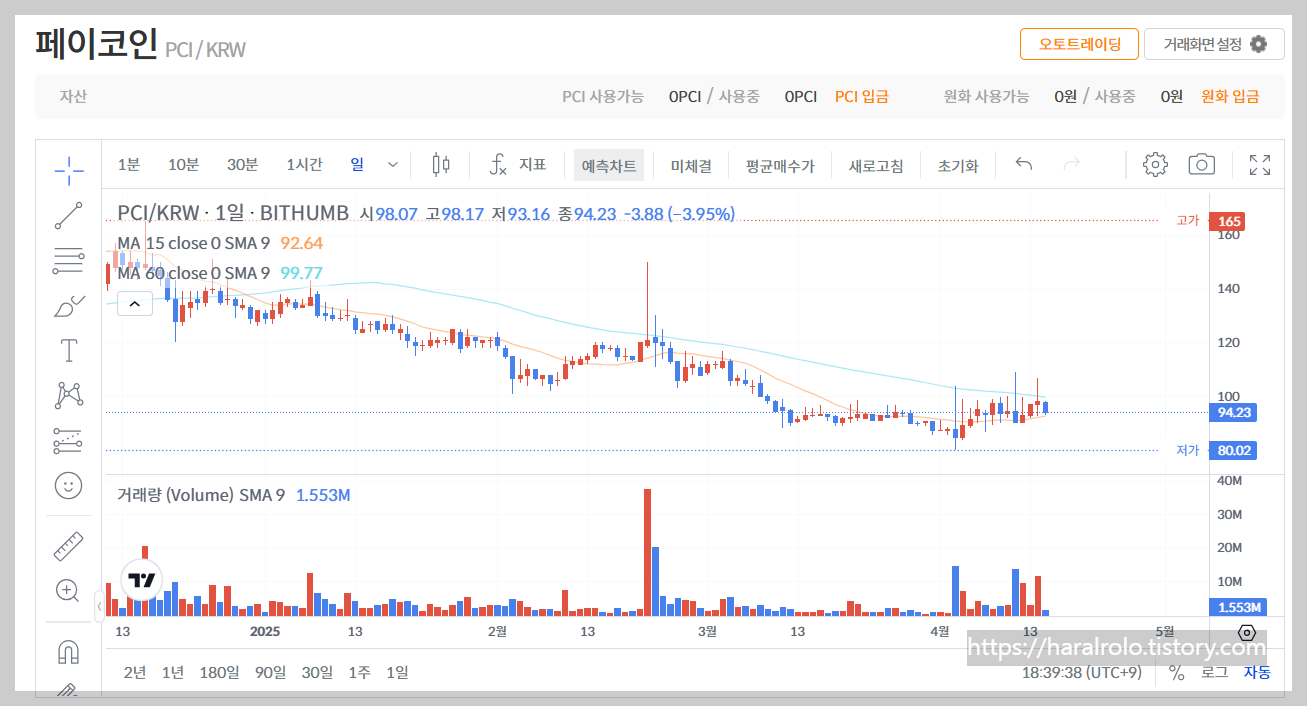This screenshot has height=706, width=1307.
Task: Expand the time interval dropdown arrow
Action: pos(393,165)
